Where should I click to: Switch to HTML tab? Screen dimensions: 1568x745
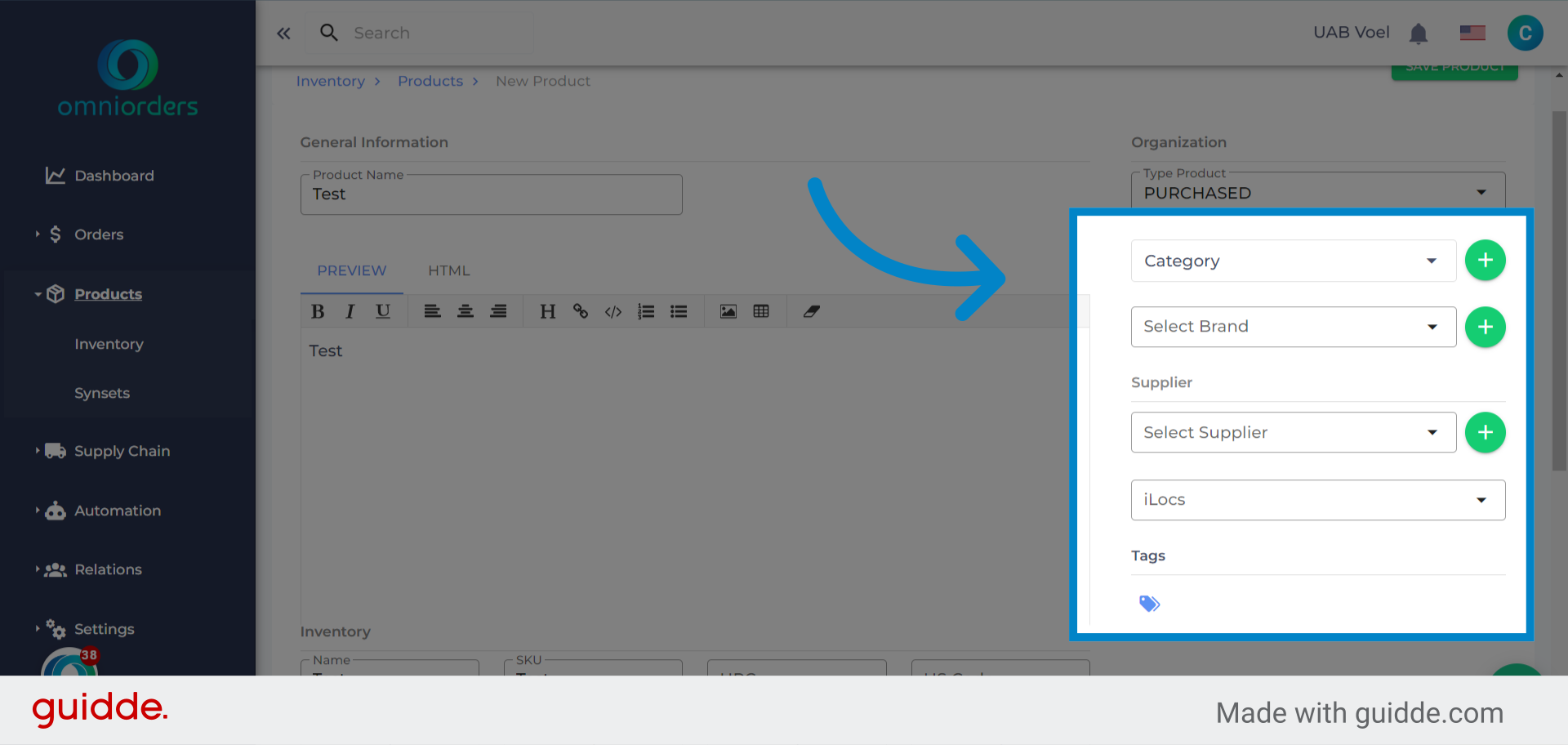pyautogui.click(x=449, y=270)
